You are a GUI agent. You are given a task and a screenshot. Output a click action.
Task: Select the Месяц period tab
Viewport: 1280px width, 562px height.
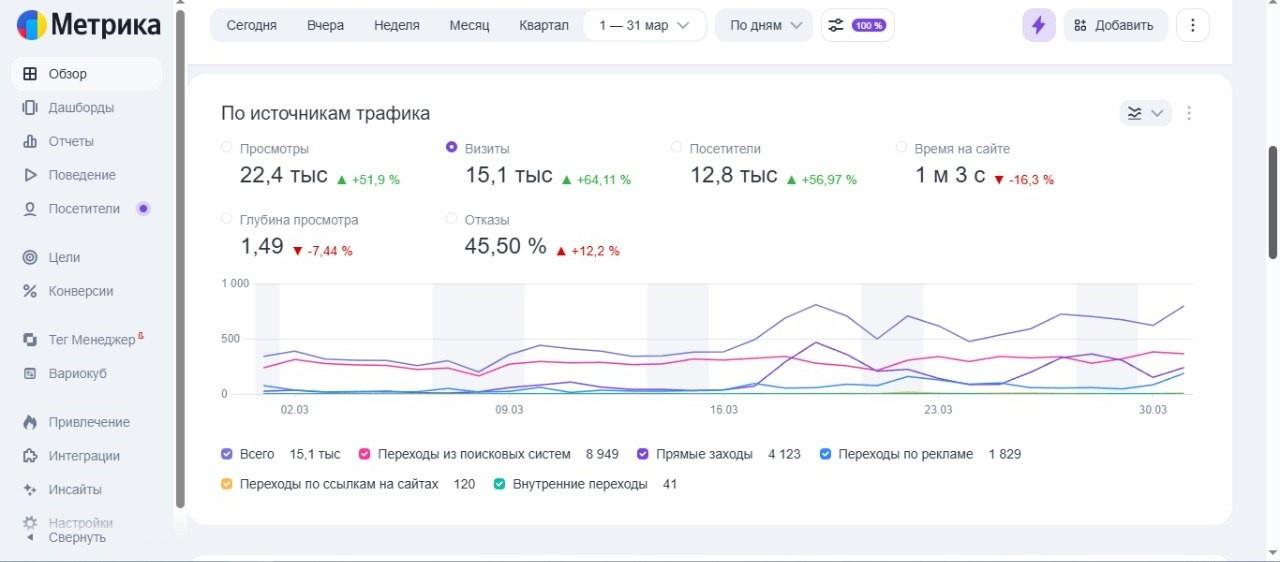pyautogui.click(x=469, y=25)
